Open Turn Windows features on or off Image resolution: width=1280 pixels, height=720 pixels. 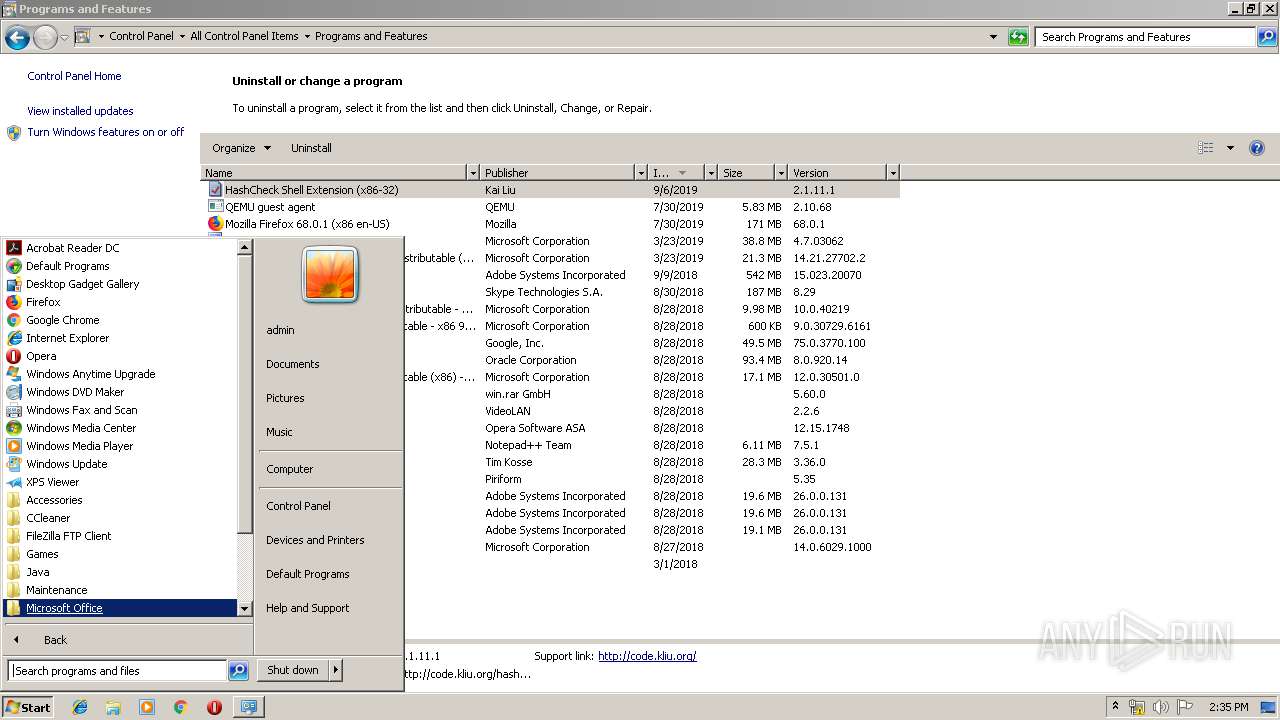tap(106, 132)
